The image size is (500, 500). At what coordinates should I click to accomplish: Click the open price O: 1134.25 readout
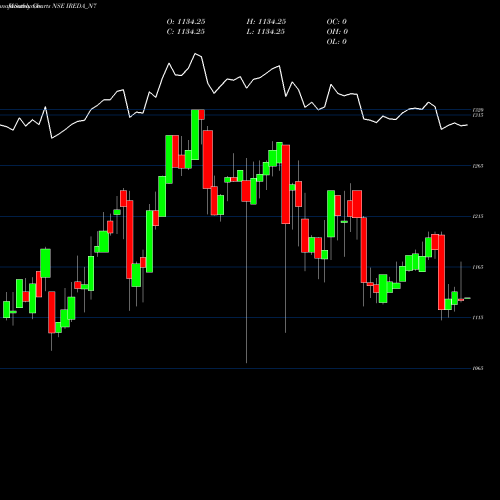(186, 22)
